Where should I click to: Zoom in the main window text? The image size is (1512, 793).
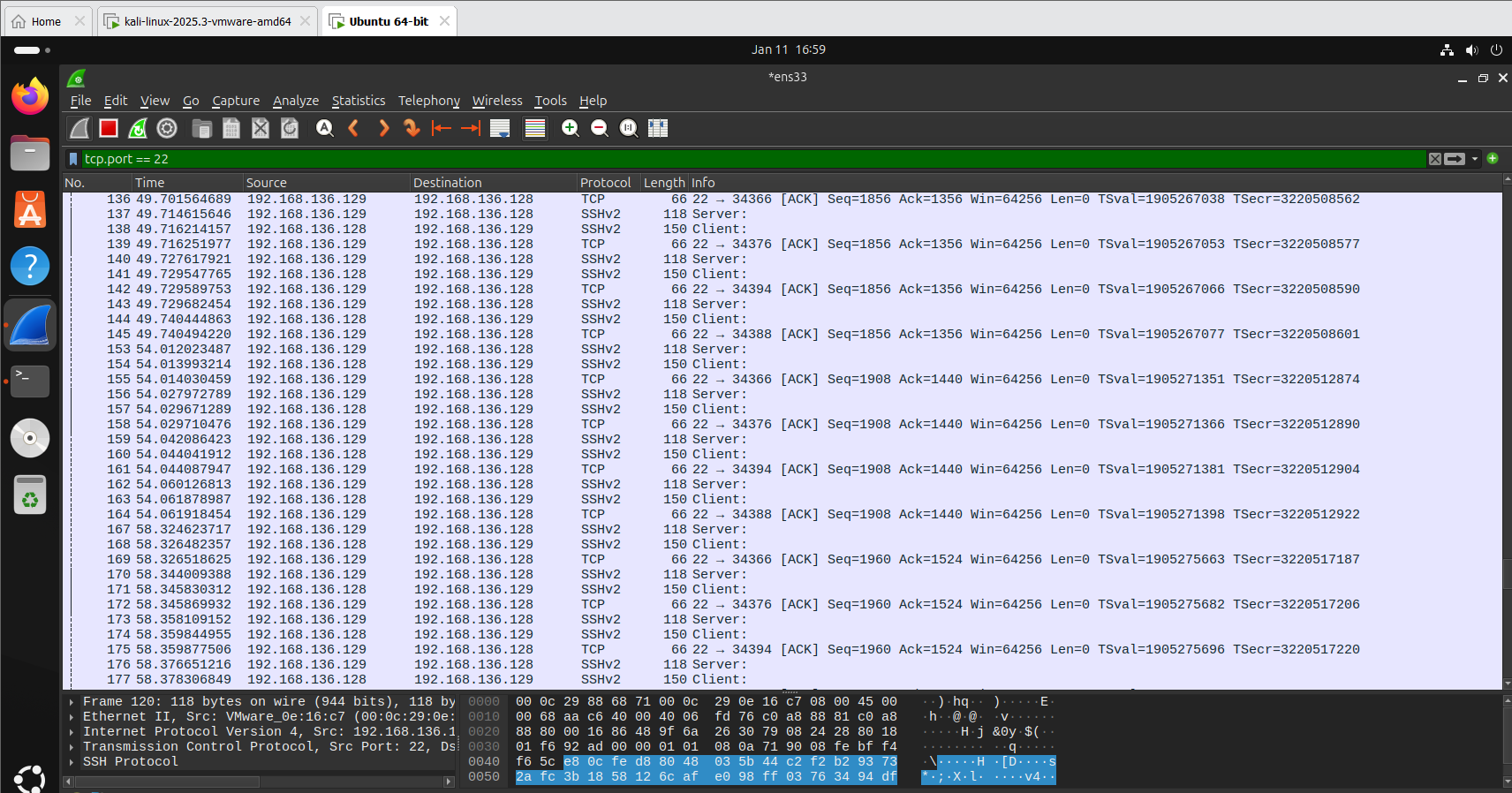click(571, 129)
